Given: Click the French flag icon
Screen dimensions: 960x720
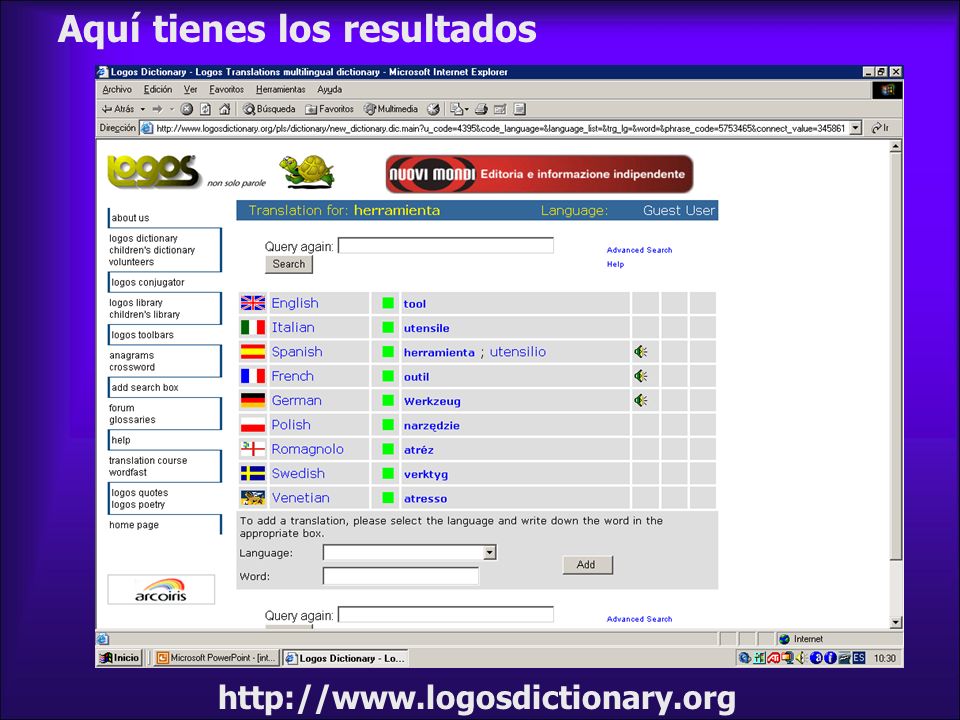Looking at the screenshot, I should click(253, 376).
